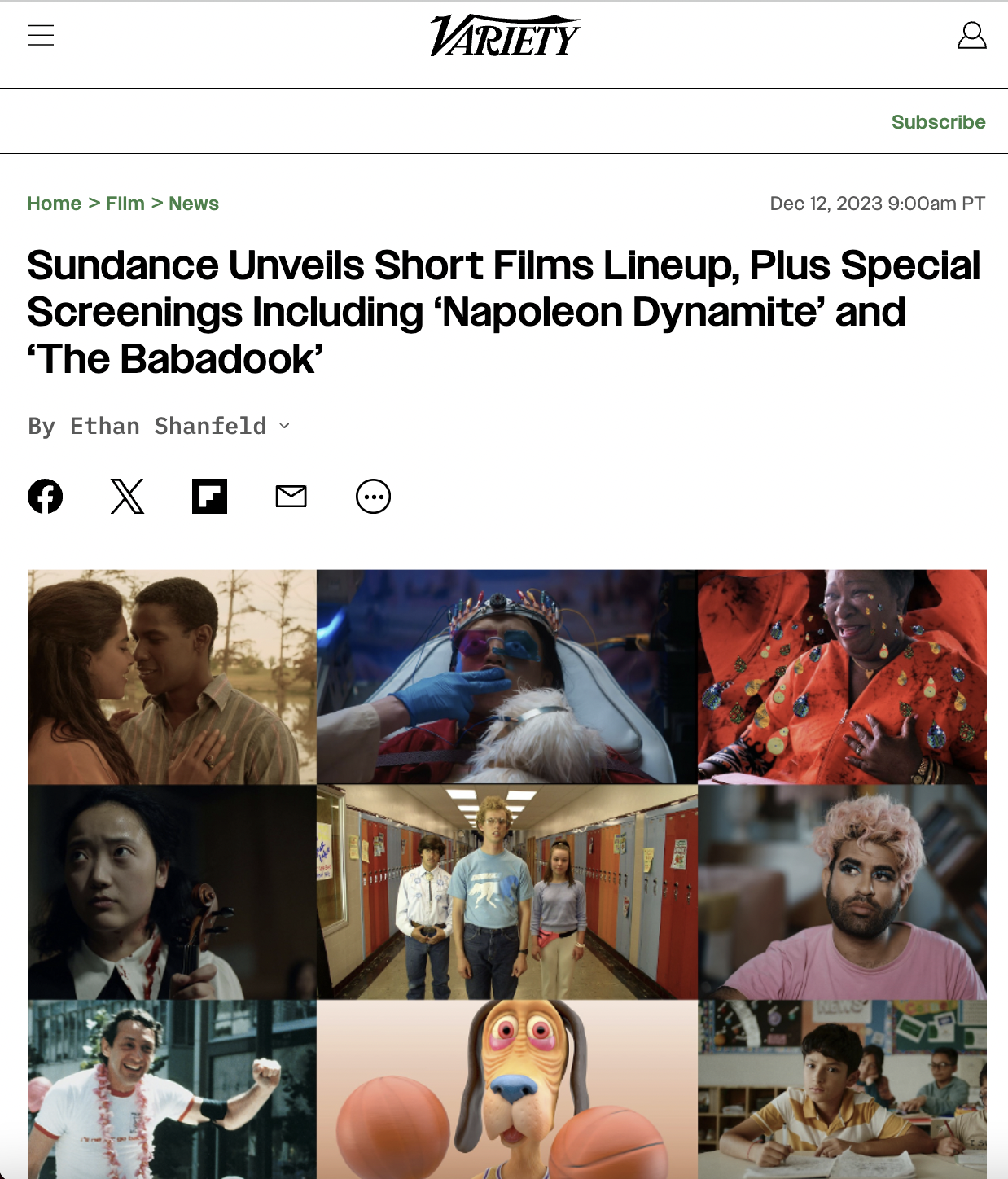Click the article headline text
The image size is (1008, 1179).
pos(504,312)
